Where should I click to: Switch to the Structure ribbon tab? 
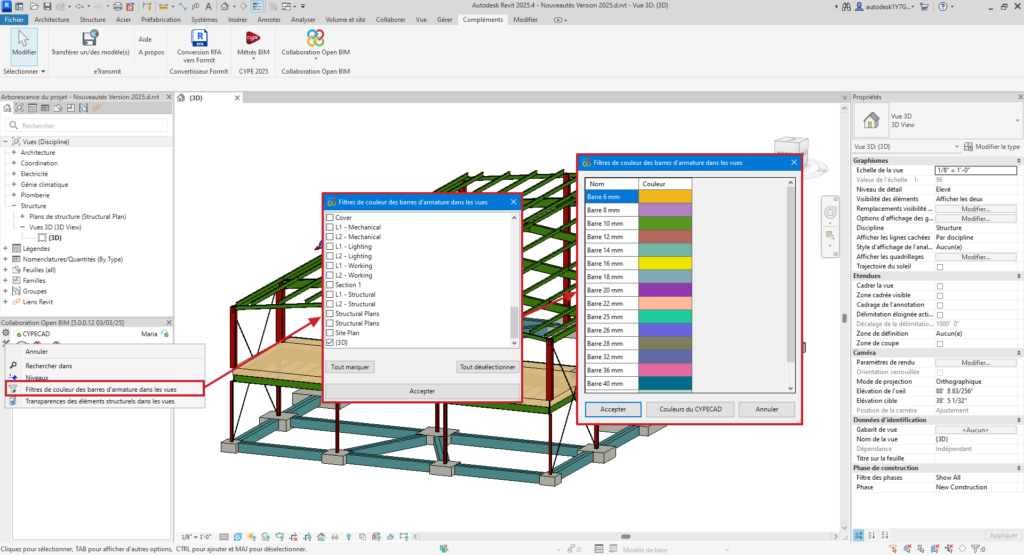coord(92,20)
